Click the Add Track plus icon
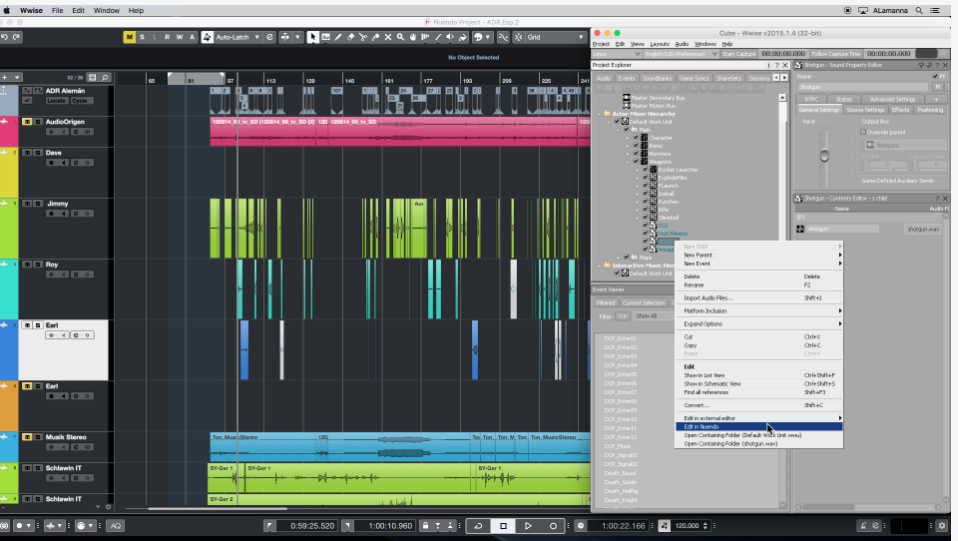The image size is (958, 541). pyautogui.click(x=5, y=78)
